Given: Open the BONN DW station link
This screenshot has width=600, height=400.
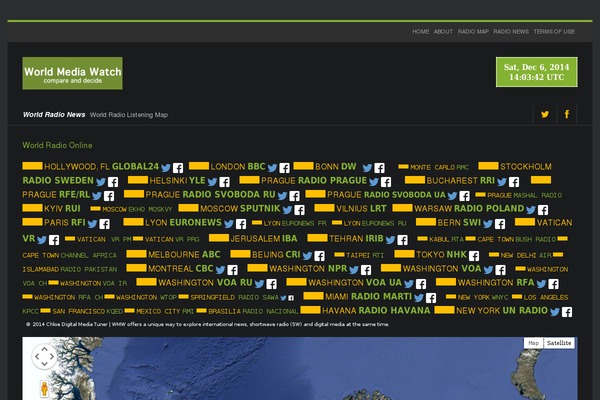Looking at the screenshot, I should [336, 167].
